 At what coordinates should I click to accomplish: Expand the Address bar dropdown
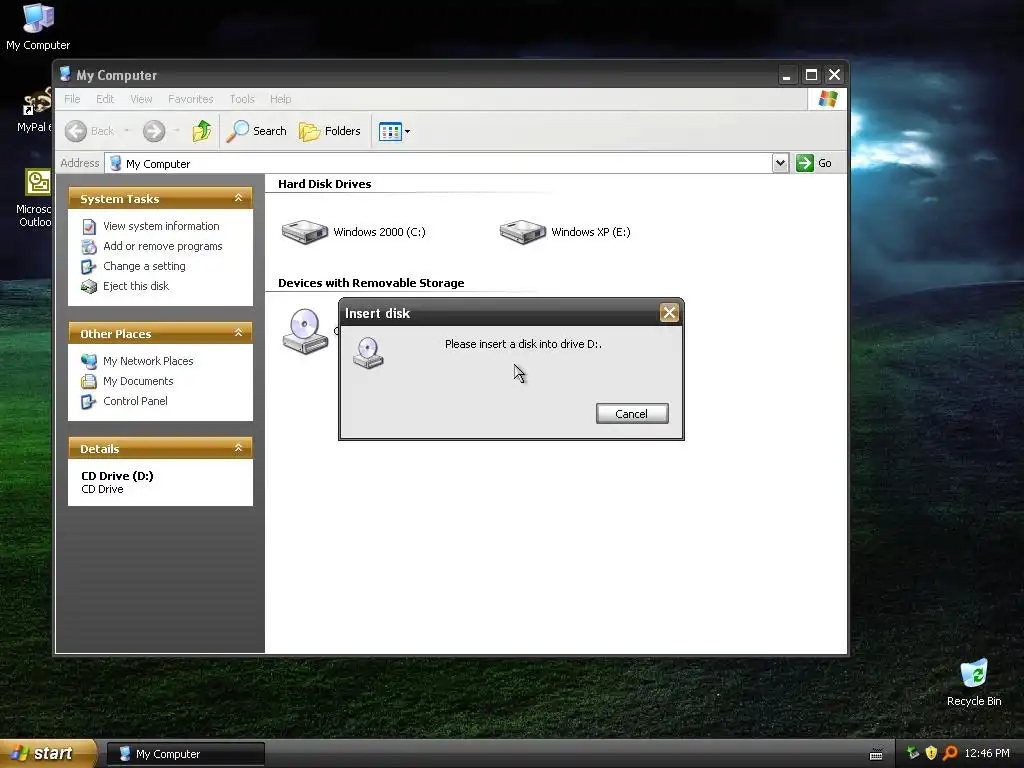click(x=780, y=163)
